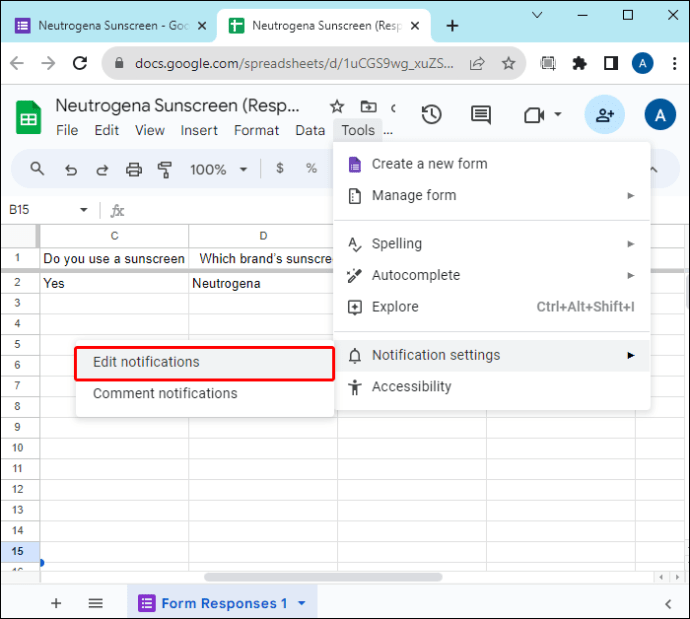
Task: Click the redo arrow icon
Action: pyautogui.click(x=102, y=169)
